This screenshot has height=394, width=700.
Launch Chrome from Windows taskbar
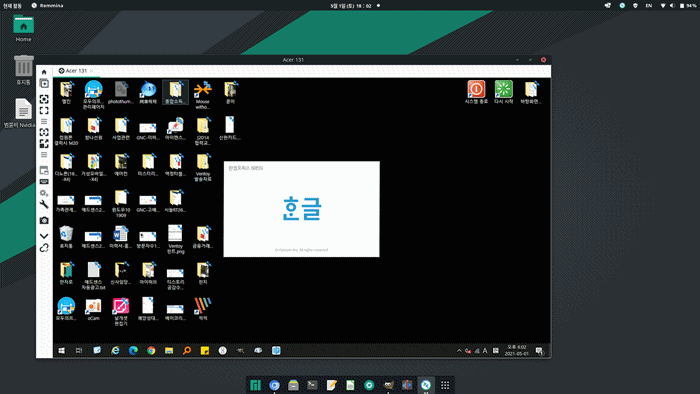click(x=151, y=351)
